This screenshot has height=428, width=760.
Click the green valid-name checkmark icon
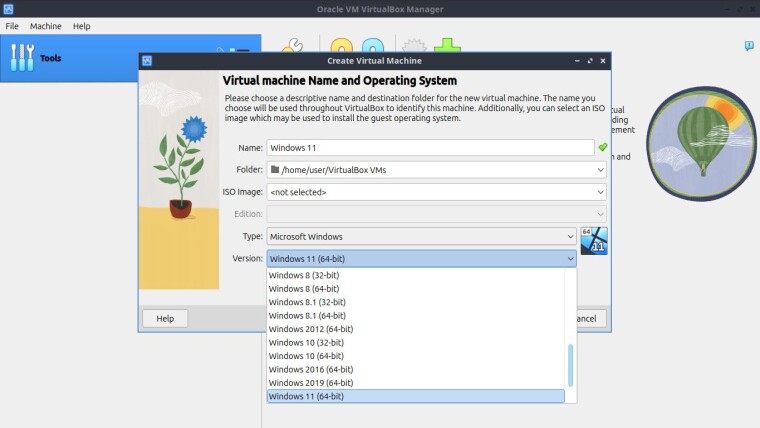pyautogui.click(x=602, y=147)
